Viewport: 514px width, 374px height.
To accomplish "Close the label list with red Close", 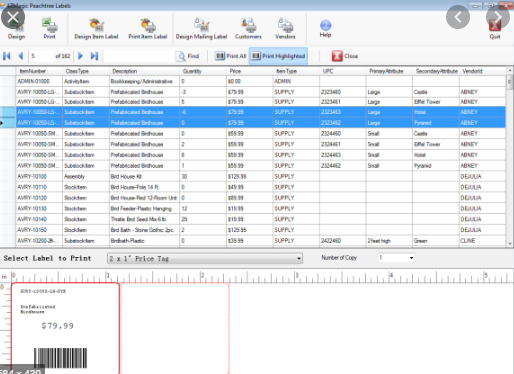I will (345, 56).
